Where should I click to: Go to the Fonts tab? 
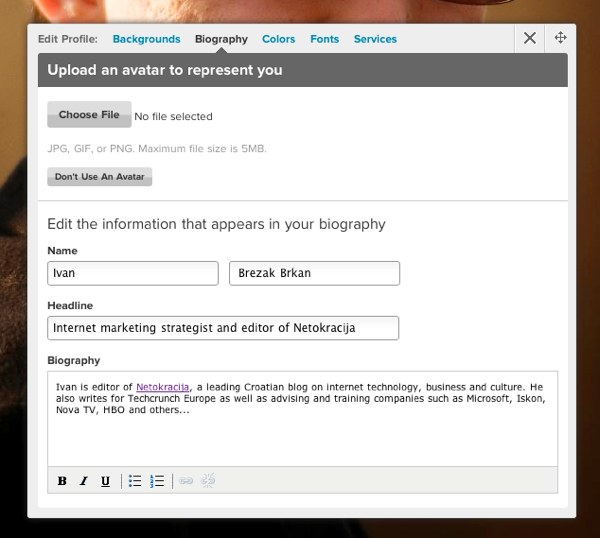(324, 39)
